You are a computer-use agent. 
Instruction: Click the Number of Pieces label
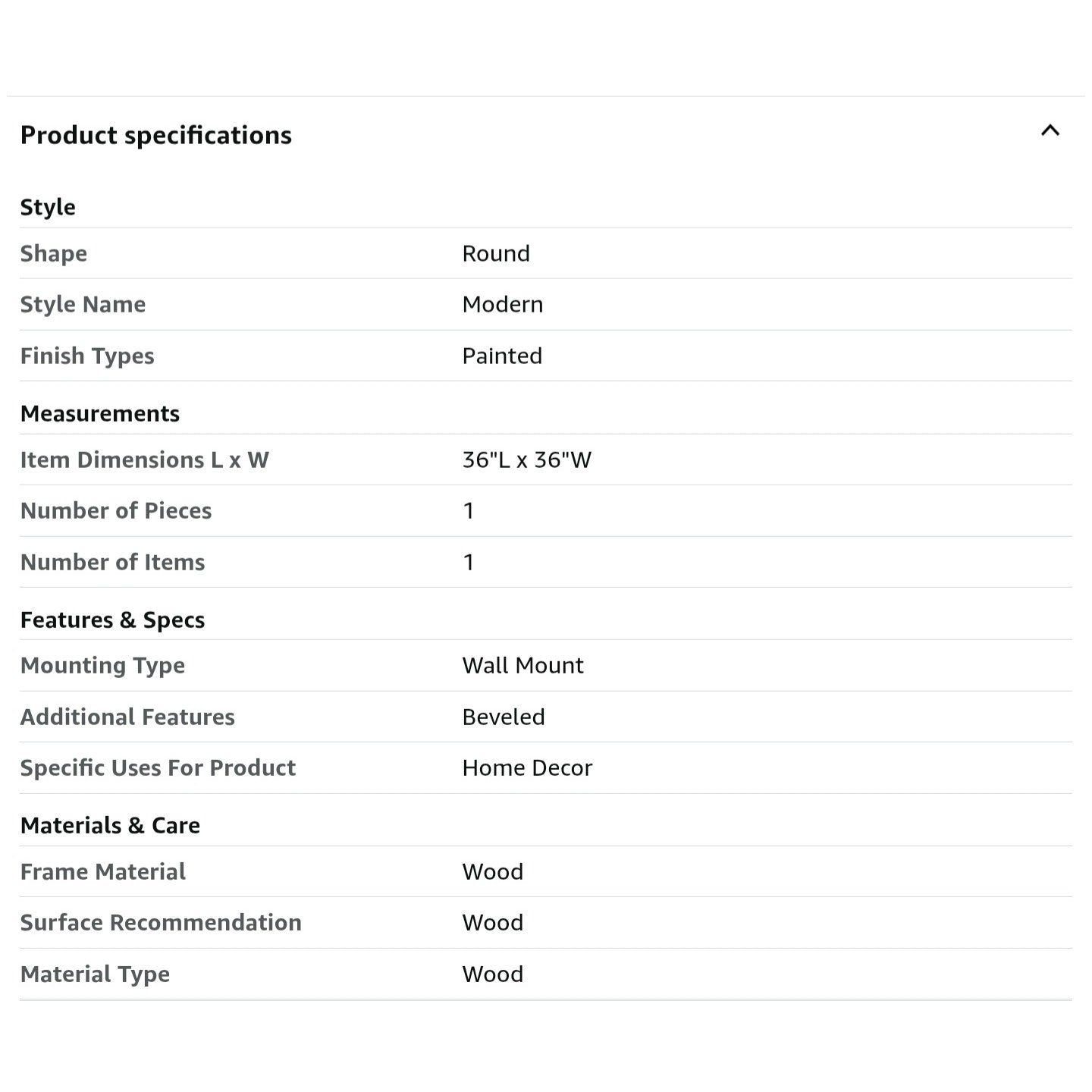pos(116,510)
